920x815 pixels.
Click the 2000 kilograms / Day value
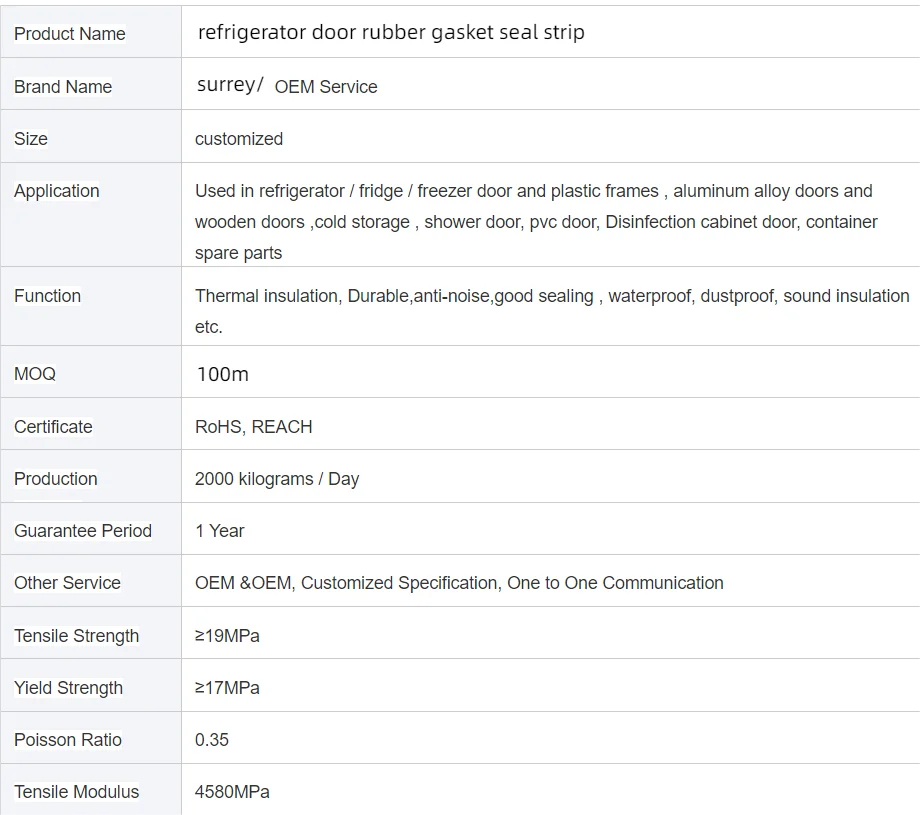coord(277,479)
